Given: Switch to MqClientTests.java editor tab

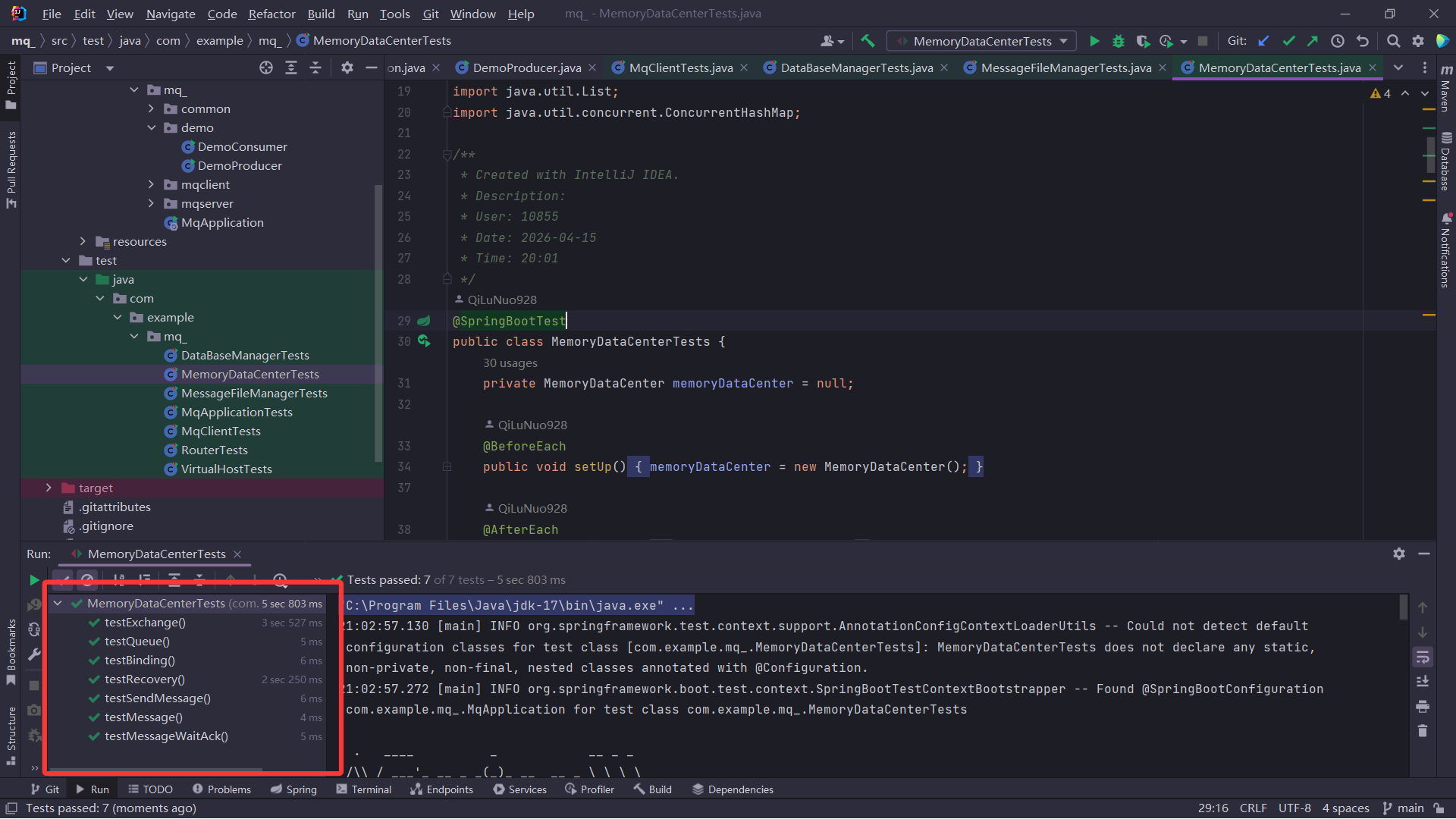Looking at the screenshot, I should pyautogui.click(x=680, y=67).
